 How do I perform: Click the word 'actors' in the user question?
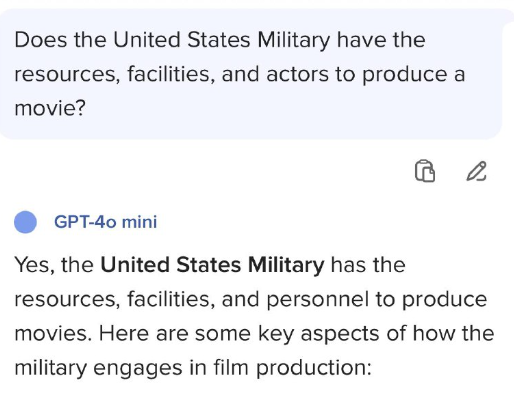[297, 74]
